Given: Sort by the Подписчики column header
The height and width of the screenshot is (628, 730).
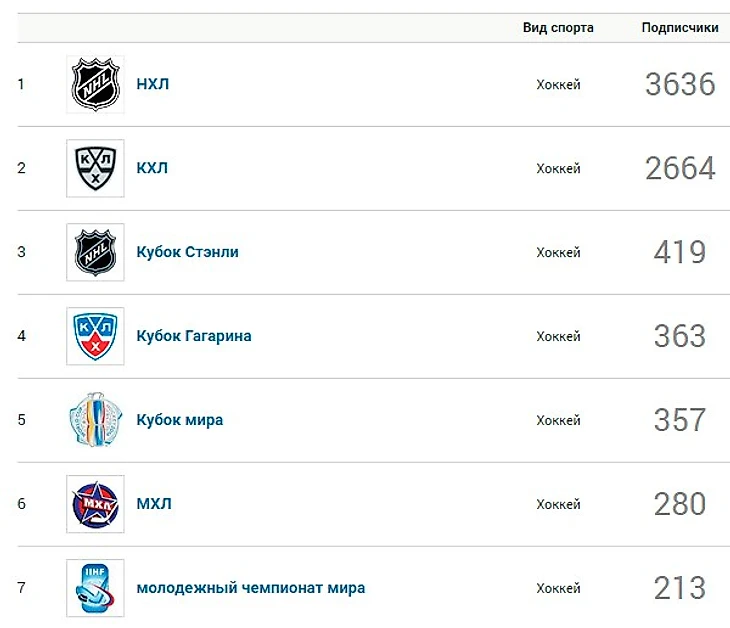Looking at the screenshot, I should [680, 28].
